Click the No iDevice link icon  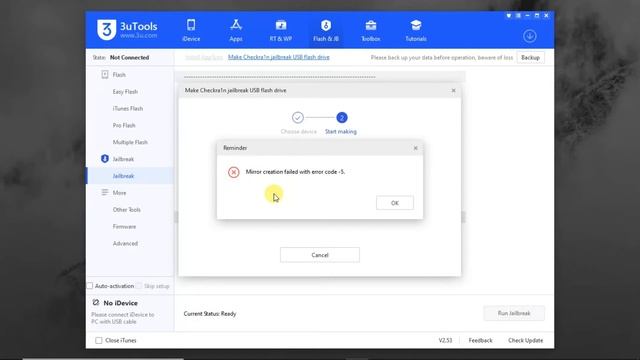tap(96, 302)
